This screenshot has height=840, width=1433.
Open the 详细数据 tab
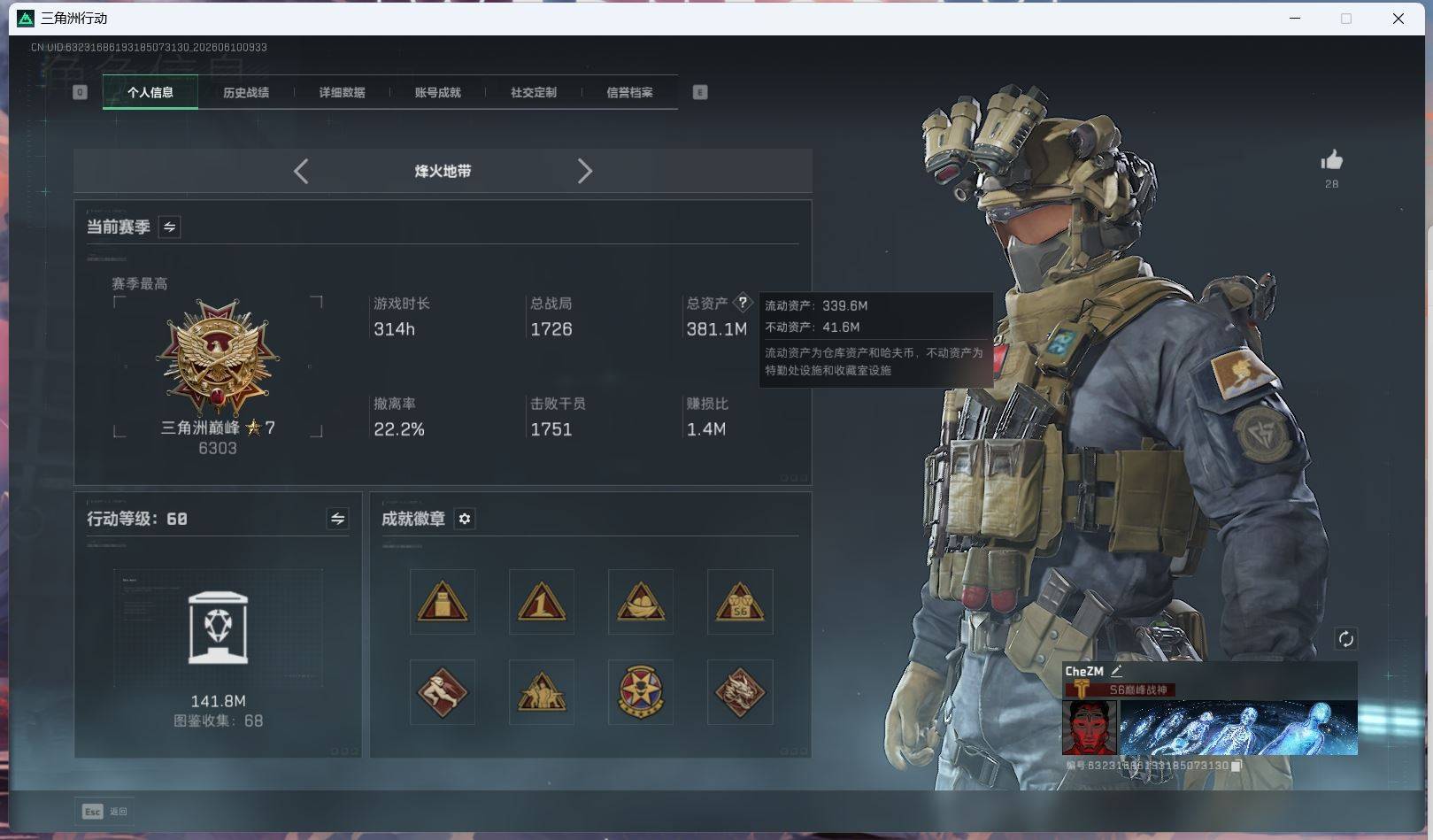tap(342, 92)
